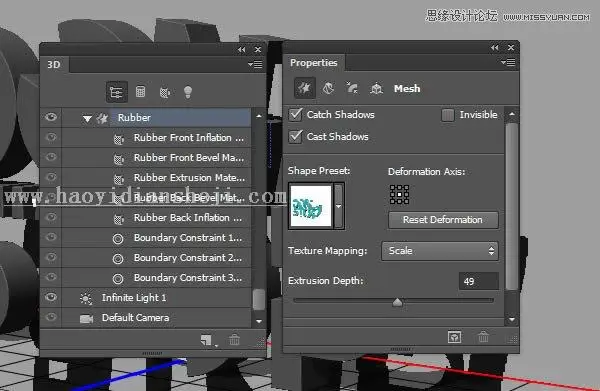The width and height of the screenshot is (600, 391).
Task: Select Boundary Constraint 2 row text
Action: click(x=188, y=258)
